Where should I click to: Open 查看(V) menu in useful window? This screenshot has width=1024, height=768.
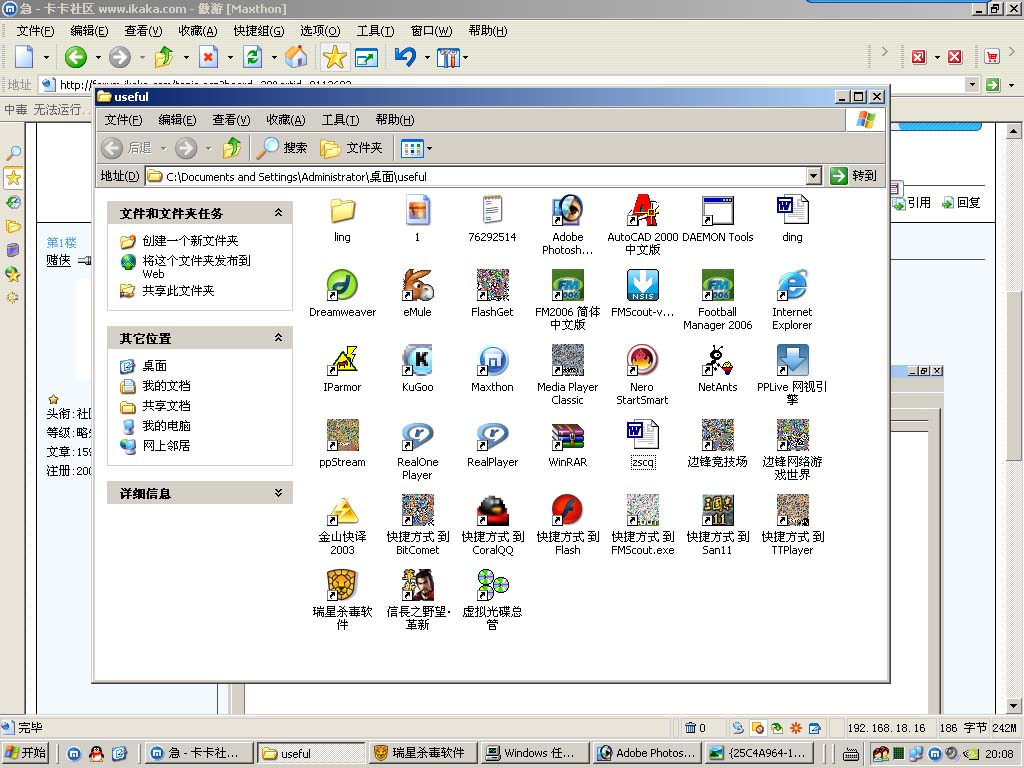coord(231,120)
